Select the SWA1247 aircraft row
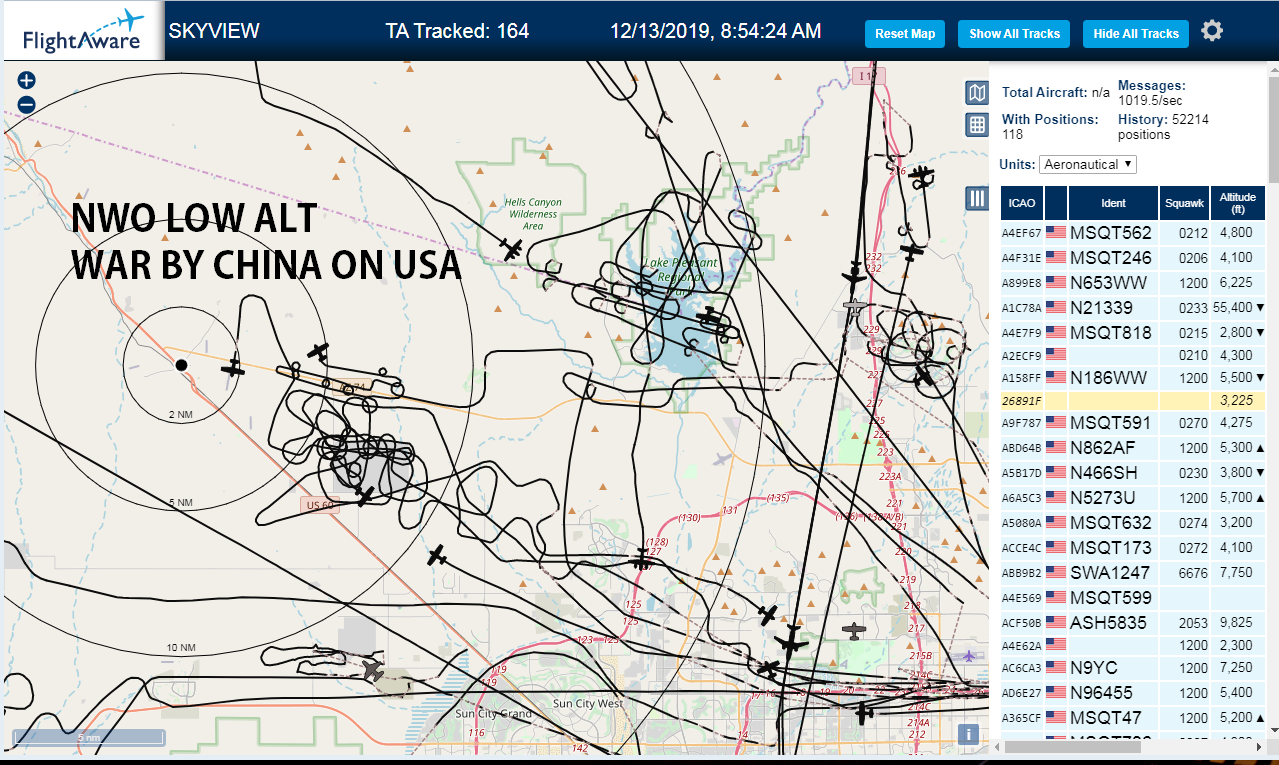Viewport: 1279px width, 765px height. tap(1134, 573)
